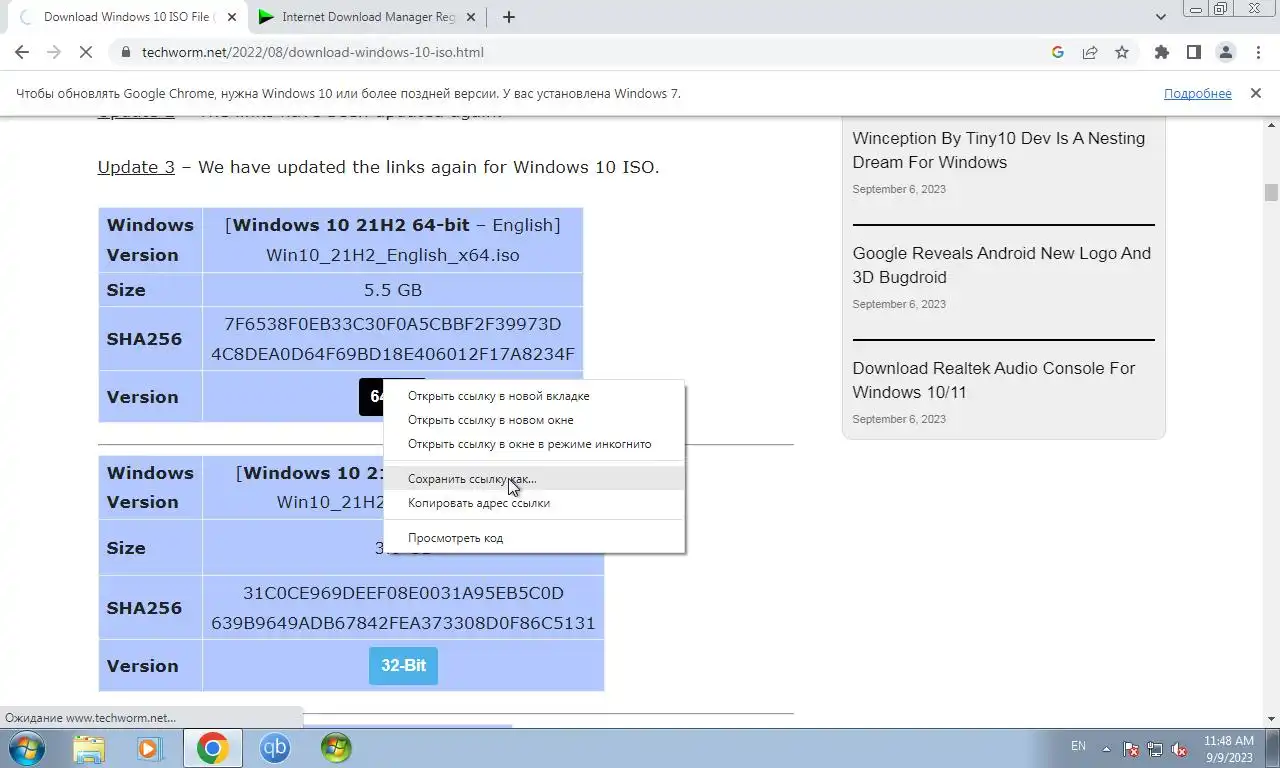Open the Chrome side panel
This screenshot has width=1280, height=768.
click(1193, 52)
